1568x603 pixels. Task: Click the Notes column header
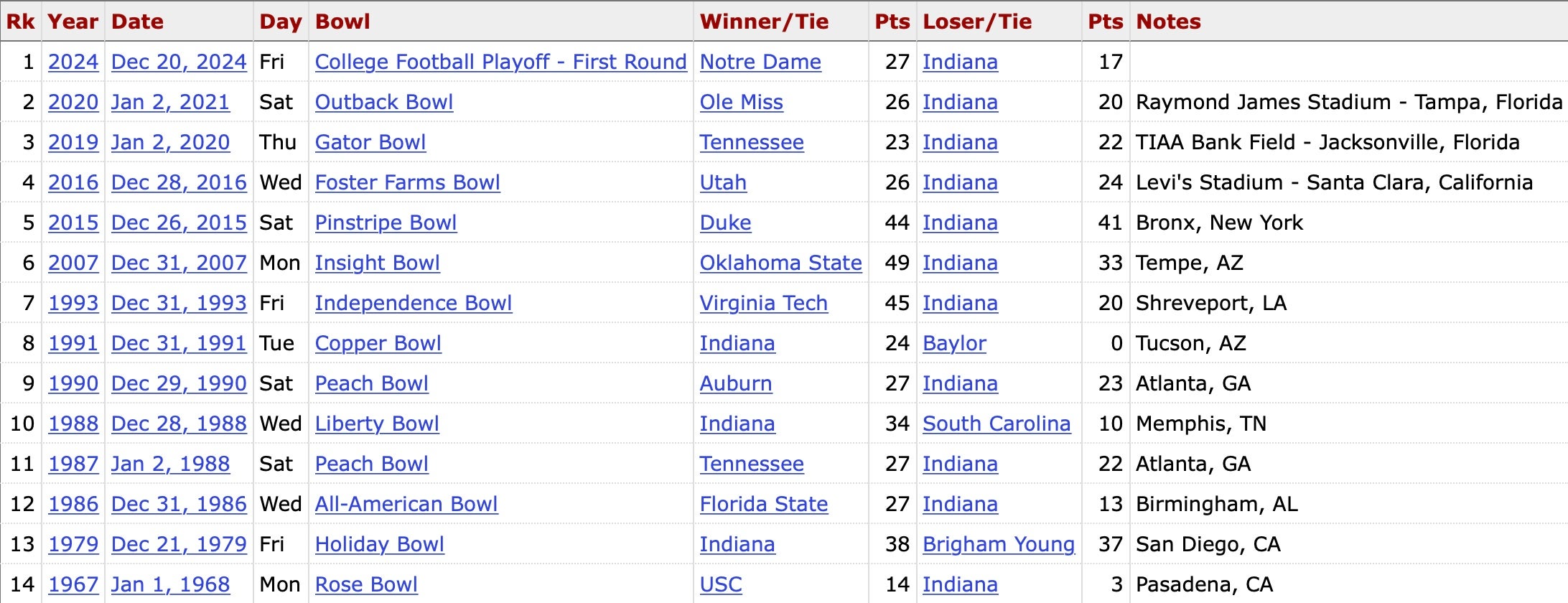coord(1168,22)
